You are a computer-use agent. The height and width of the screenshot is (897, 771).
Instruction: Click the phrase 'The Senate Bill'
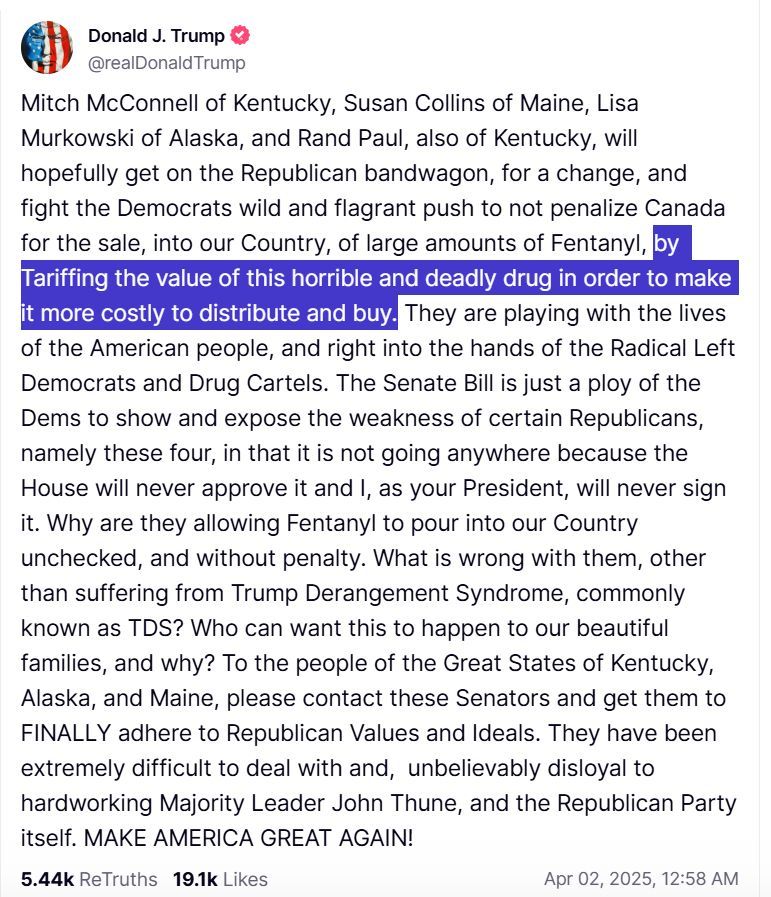415,383
